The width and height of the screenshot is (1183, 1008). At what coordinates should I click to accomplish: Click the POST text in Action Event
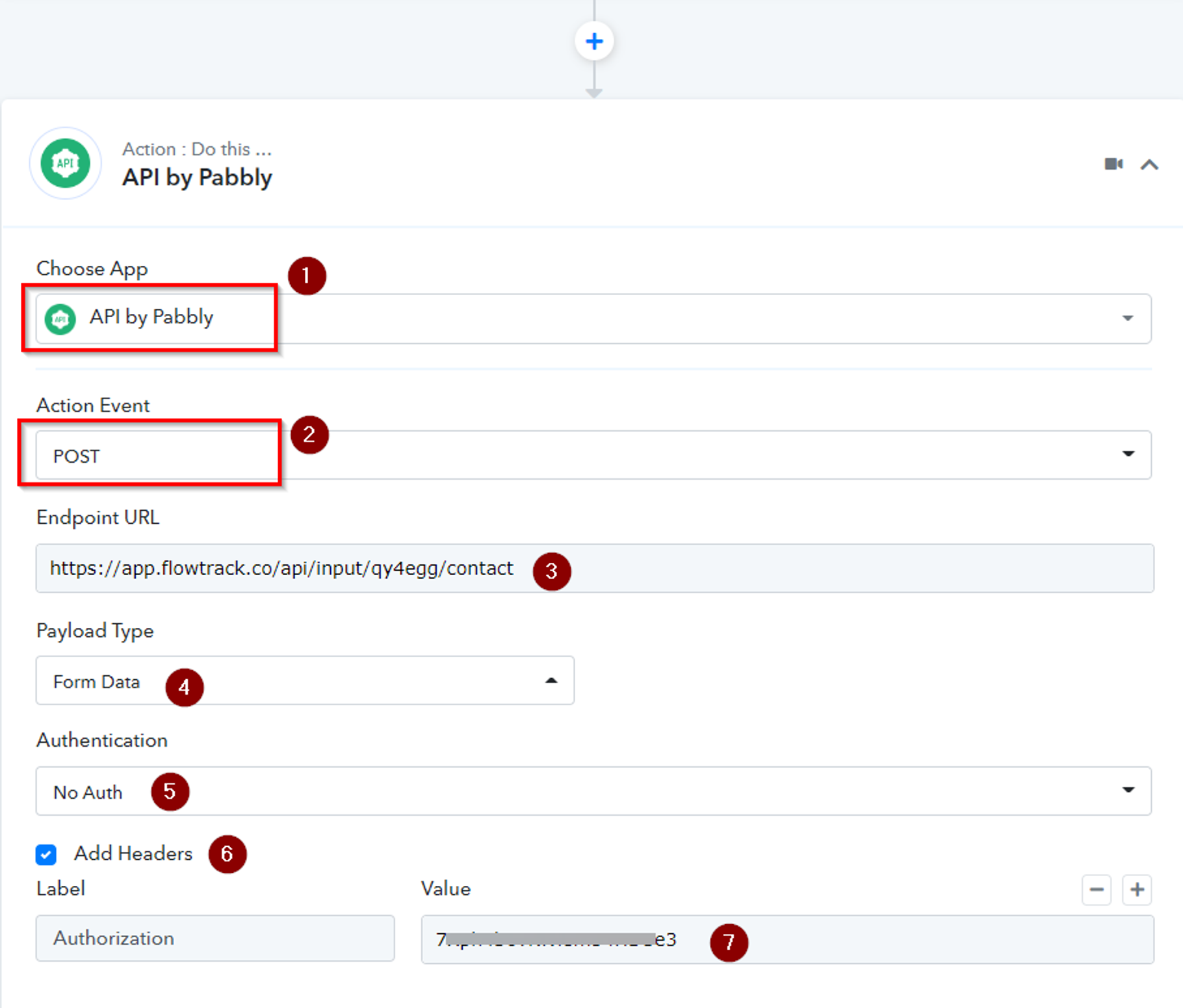click(77, 456)
